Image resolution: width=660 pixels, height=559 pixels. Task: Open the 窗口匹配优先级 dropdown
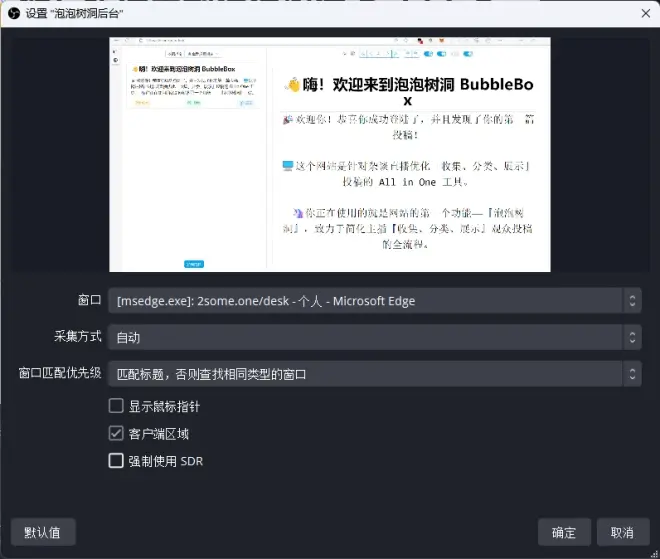click(x=375, y=374)
